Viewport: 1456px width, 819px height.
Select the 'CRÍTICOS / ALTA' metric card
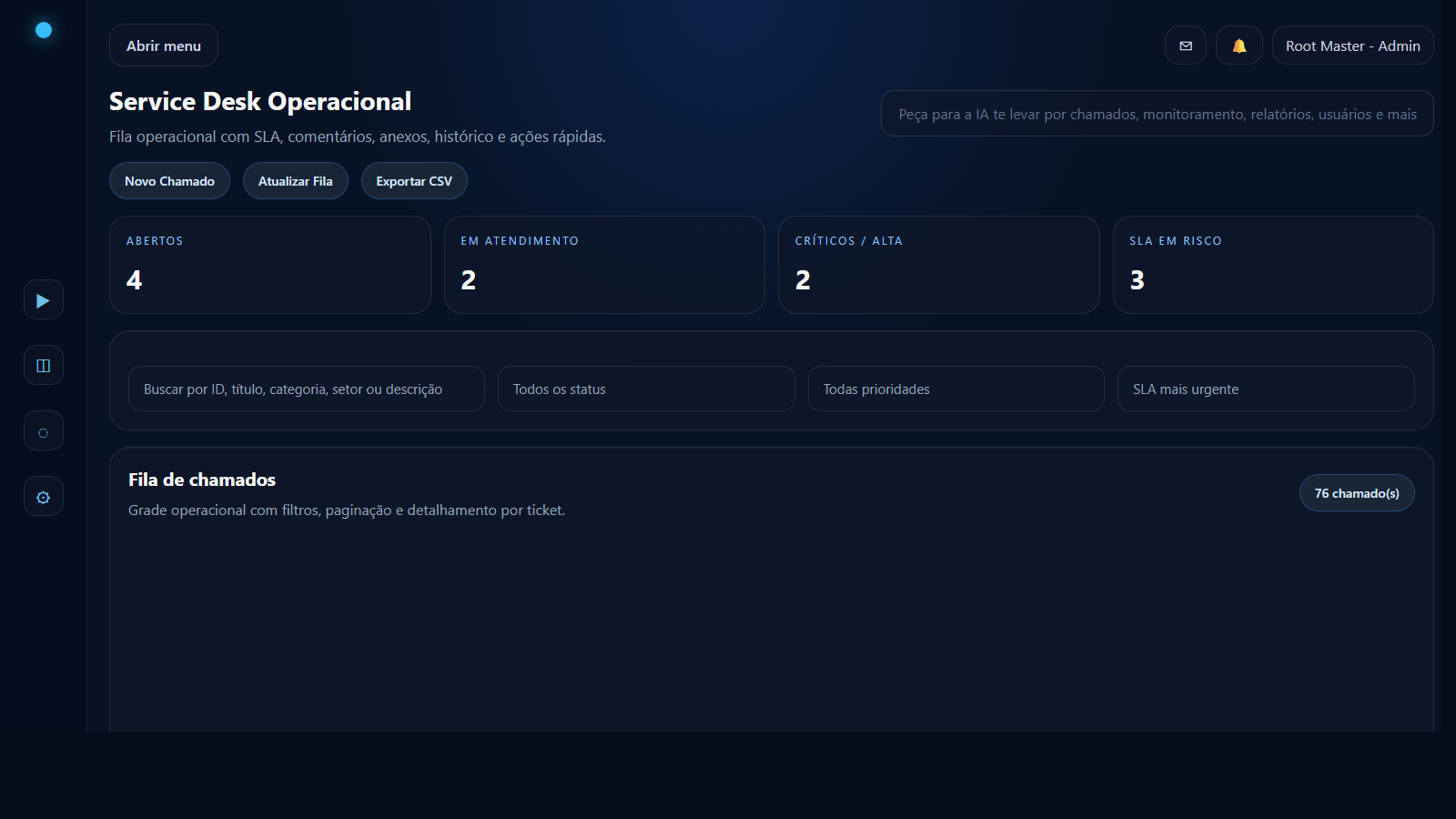coord(938,264)
